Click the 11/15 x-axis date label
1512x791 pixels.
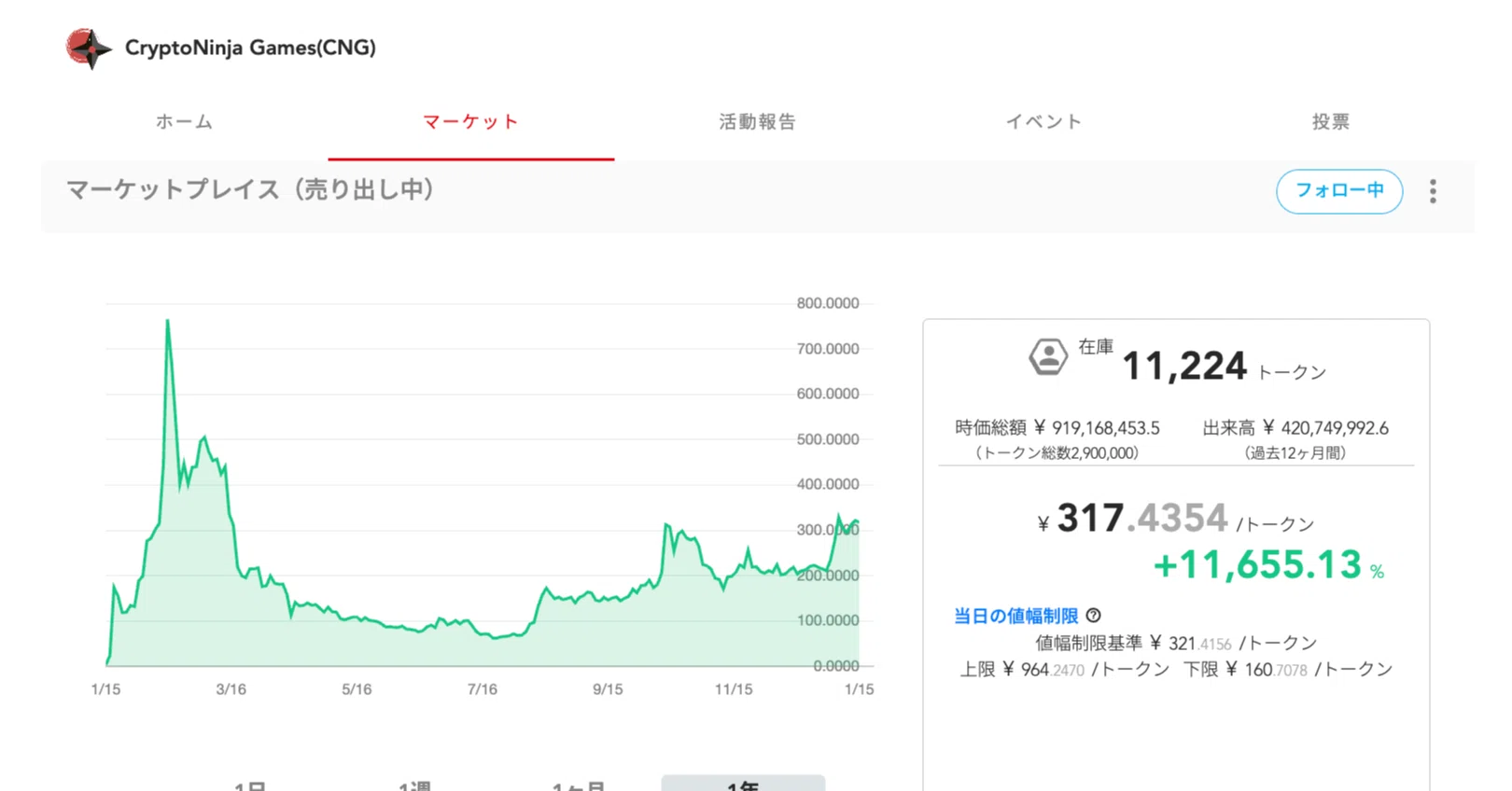pos(734,689)
